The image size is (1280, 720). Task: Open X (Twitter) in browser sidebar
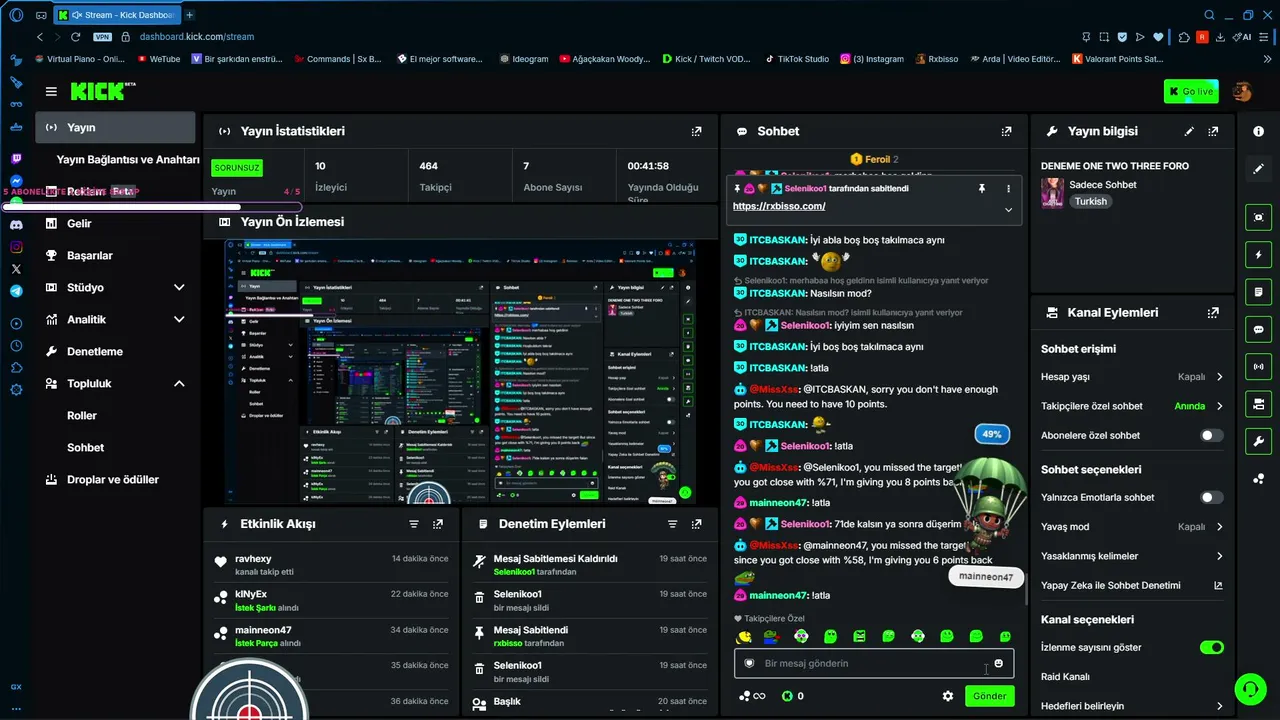[x=16, y=269]
